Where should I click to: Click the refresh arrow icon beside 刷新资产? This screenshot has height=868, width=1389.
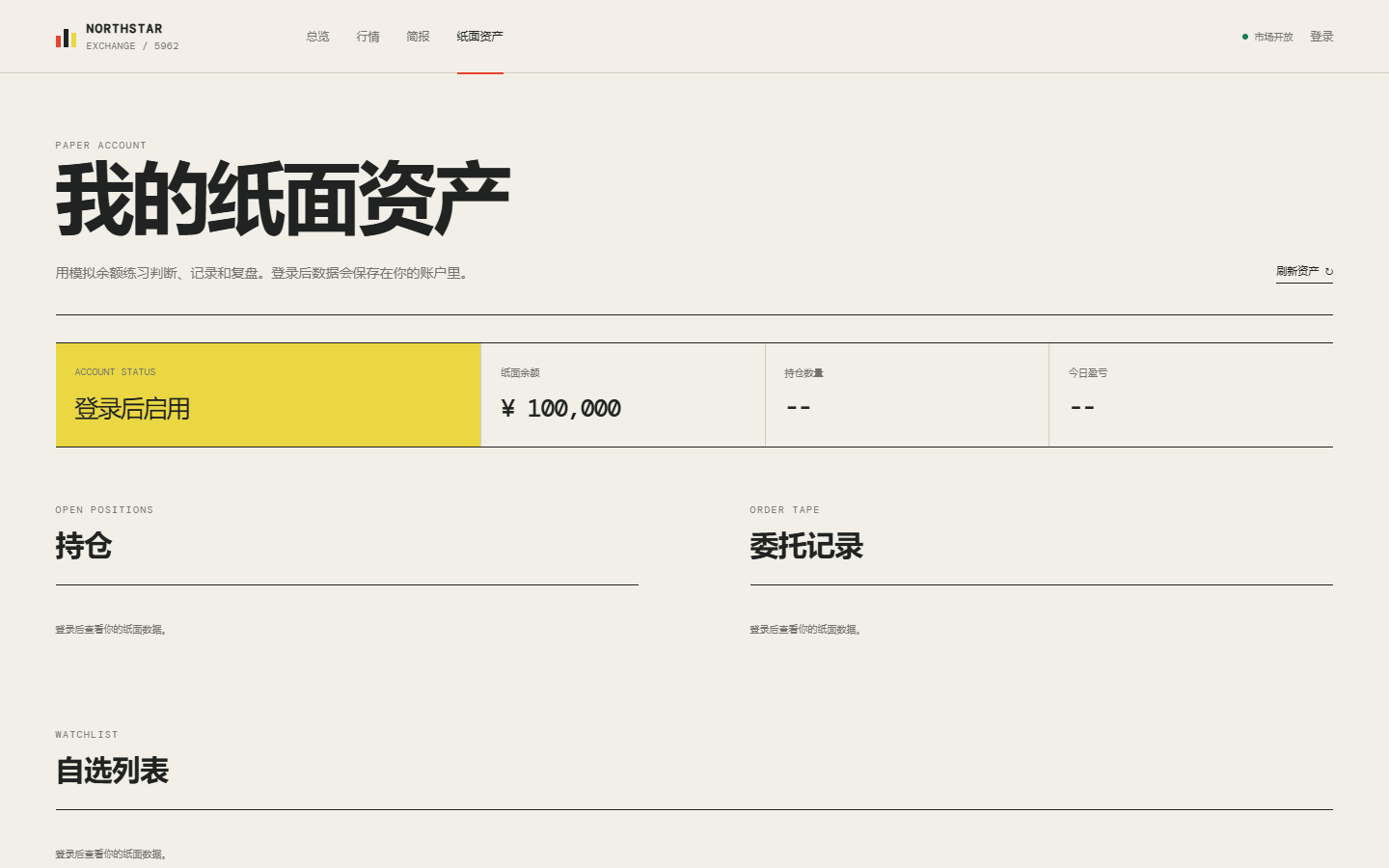click(1329, 272)
